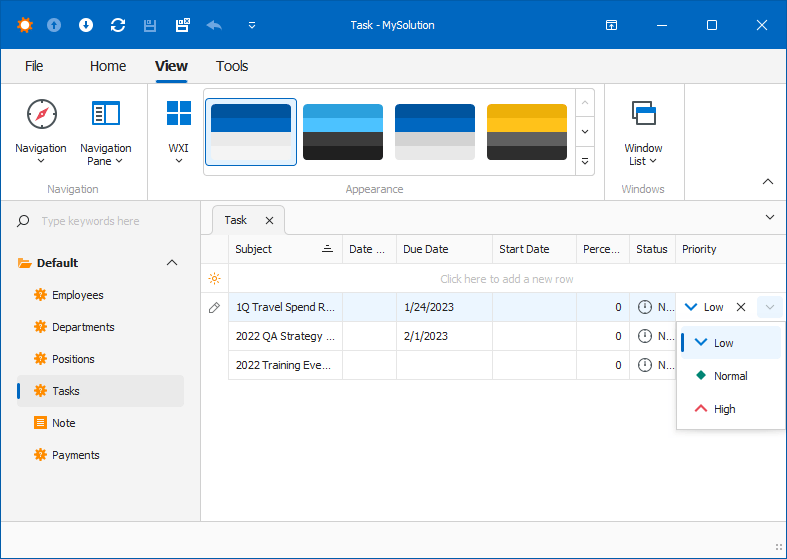This screenshot has width=787, height=559.
Task: Select the 2022 Training Eve... subject cell
Action: click(x=285, y=365)
